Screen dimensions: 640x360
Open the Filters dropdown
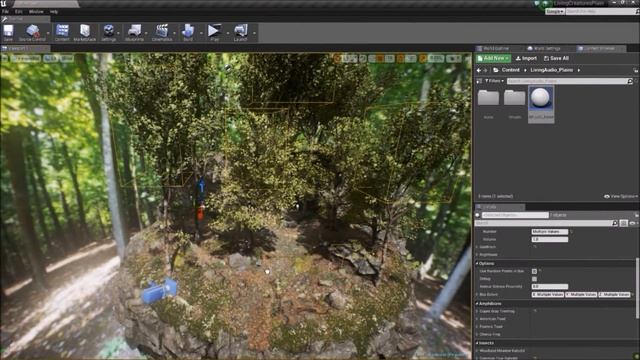click(x=494, y=81)
